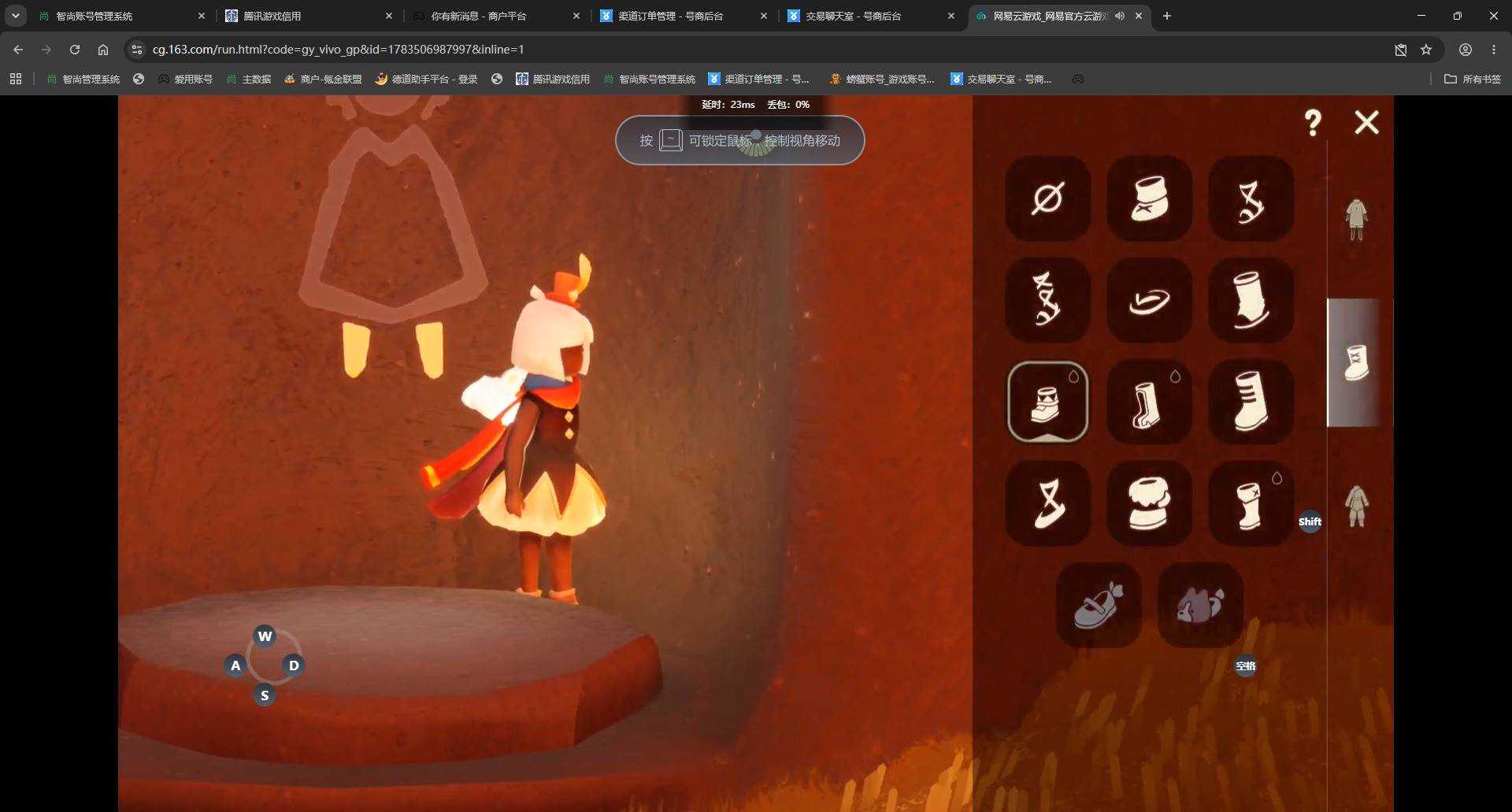Select the dimmed animal-shaped slipper
The width and height of the screenshot is (1512, 812).
coord(1200,605)
